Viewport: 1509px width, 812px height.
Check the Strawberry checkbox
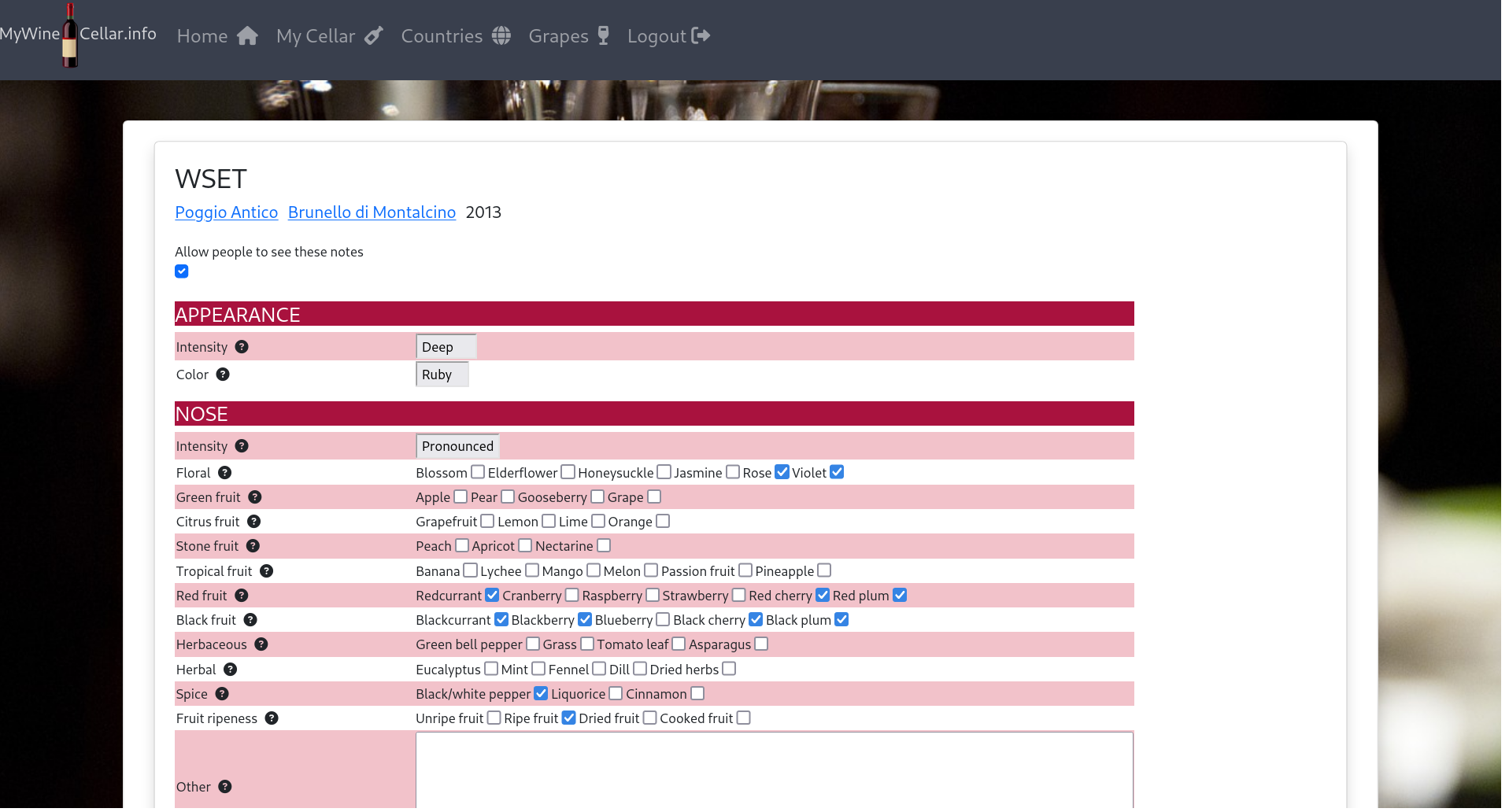click(x=739, y=596)
